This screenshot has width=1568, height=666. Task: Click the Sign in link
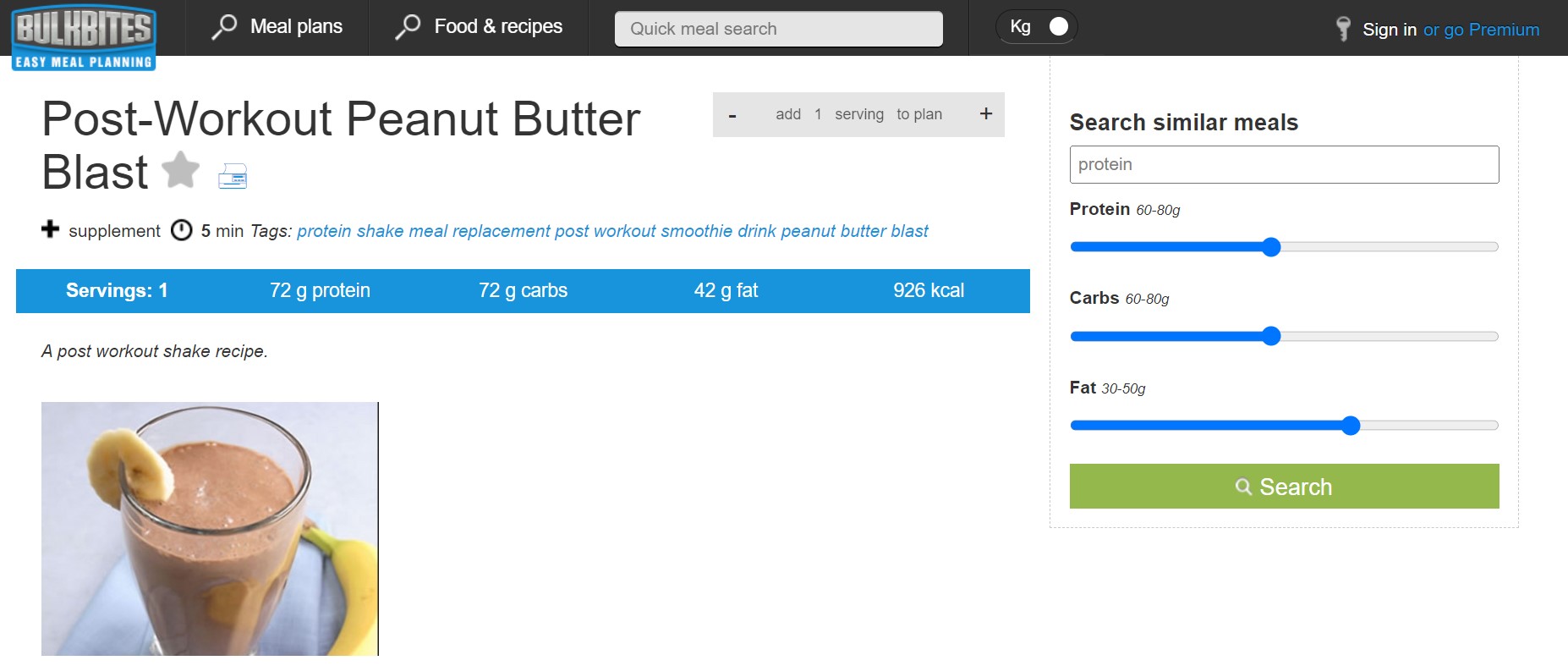point(1389,30)
